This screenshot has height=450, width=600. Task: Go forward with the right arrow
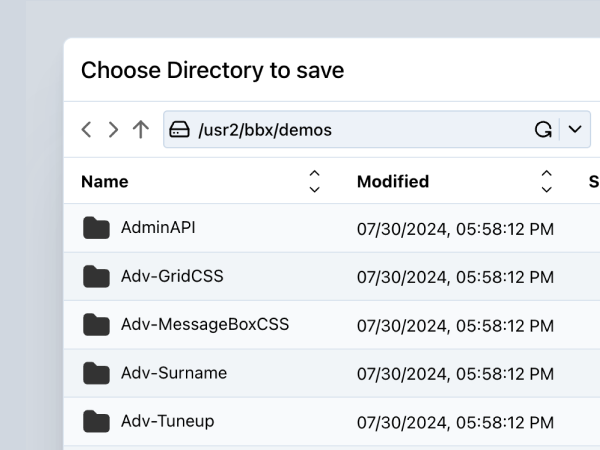(x=113, y=129)
